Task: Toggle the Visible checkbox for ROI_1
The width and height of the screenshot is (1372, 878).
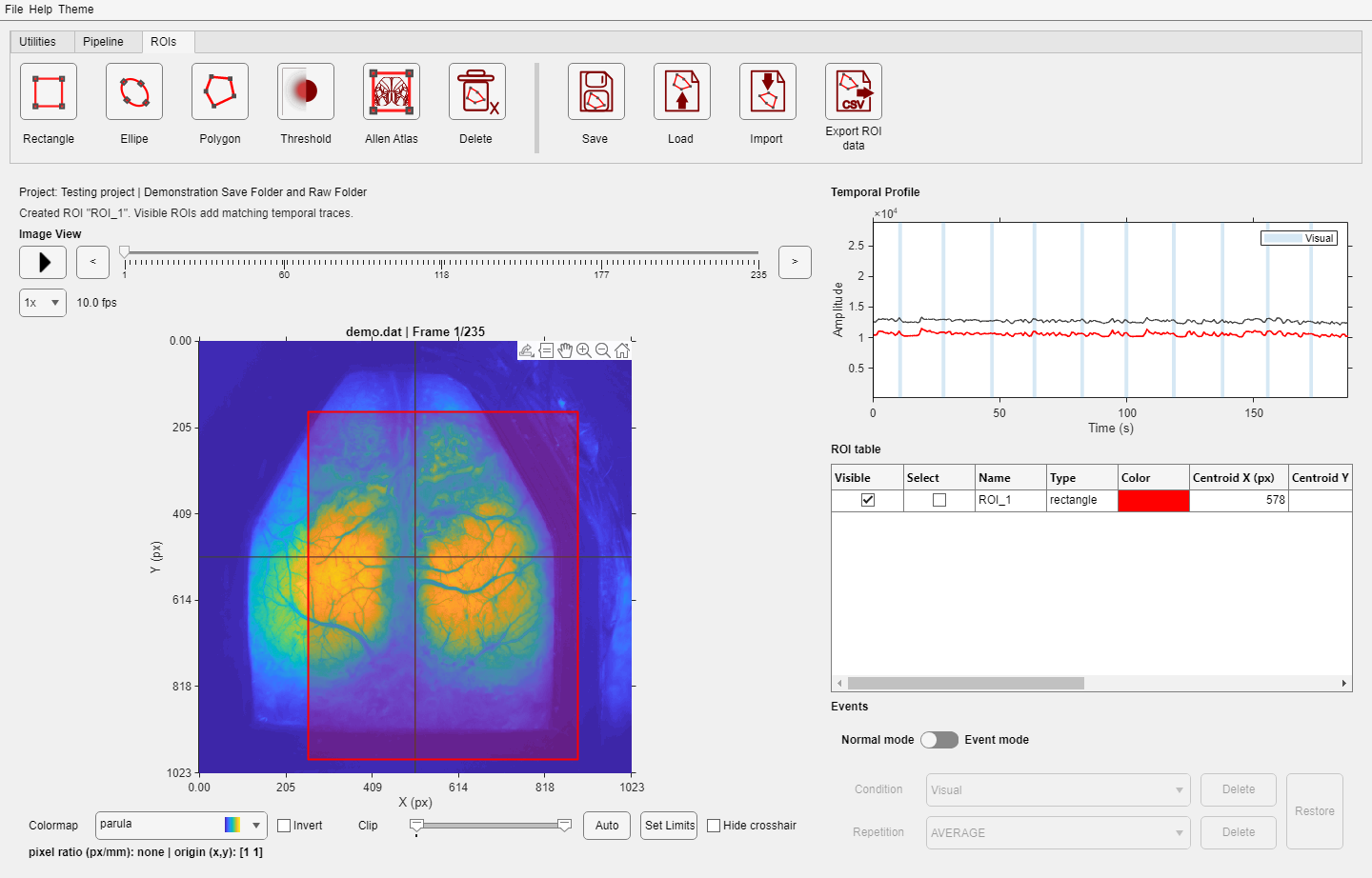Action: click(868, 500)
